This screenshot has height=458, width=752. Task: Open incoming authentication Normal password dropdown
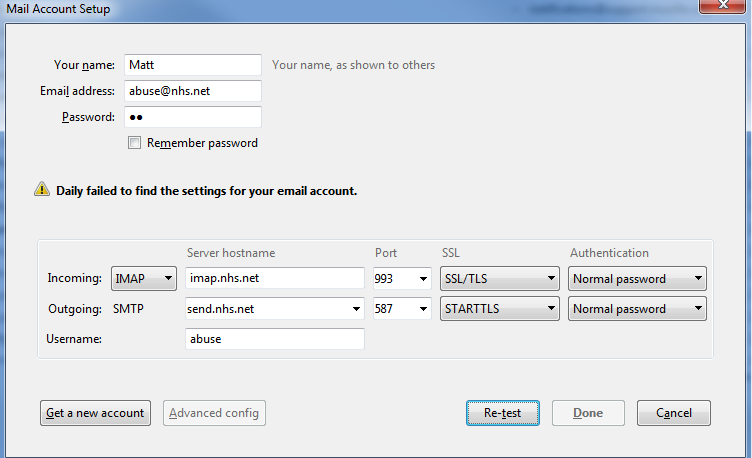(x=637, y=279)
